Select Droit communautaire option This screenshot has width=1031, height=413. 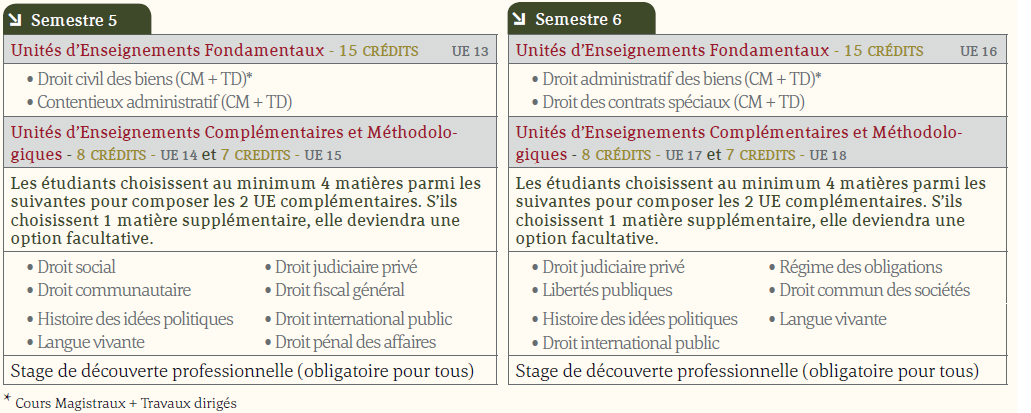click(x=114, y=290)
